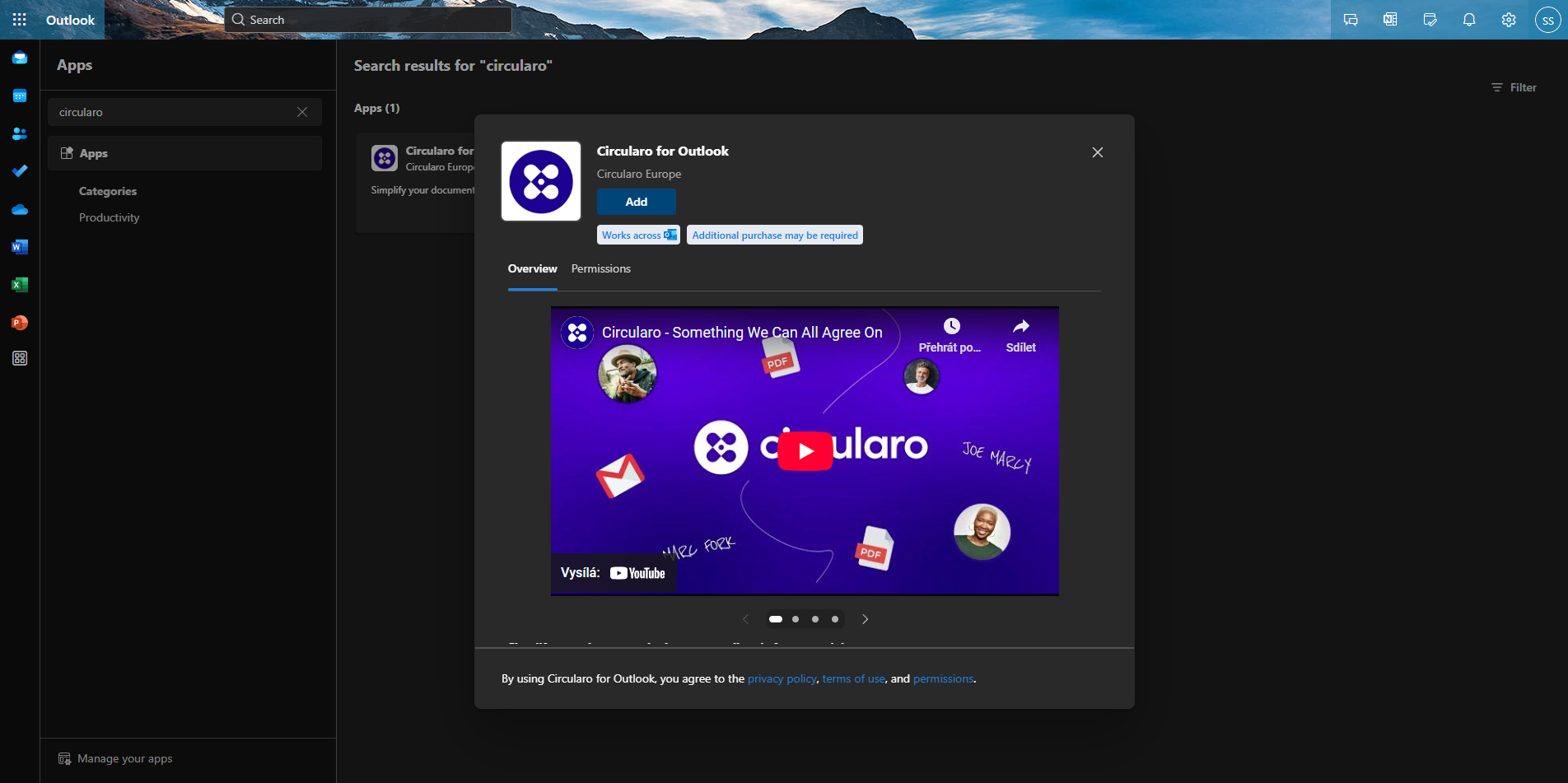1568x783 pixels.
Task: Launch Excel from the sidebar
Action: coord(19,285)
